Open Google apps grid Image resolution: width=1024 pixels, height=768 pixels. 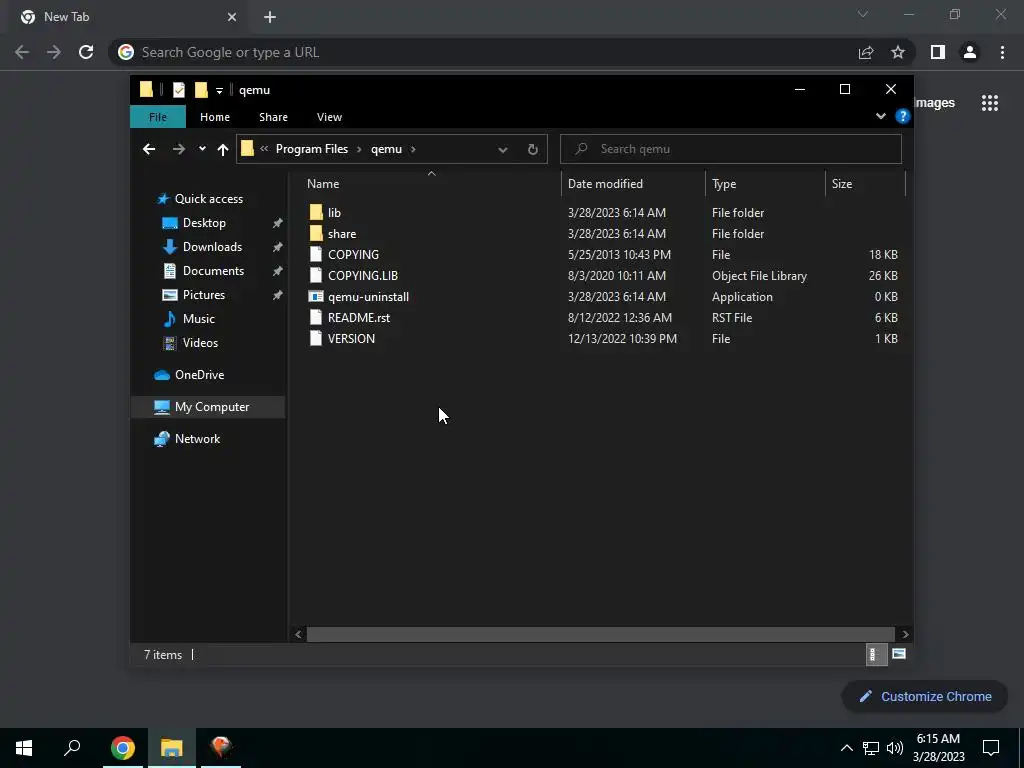(989, 103)
